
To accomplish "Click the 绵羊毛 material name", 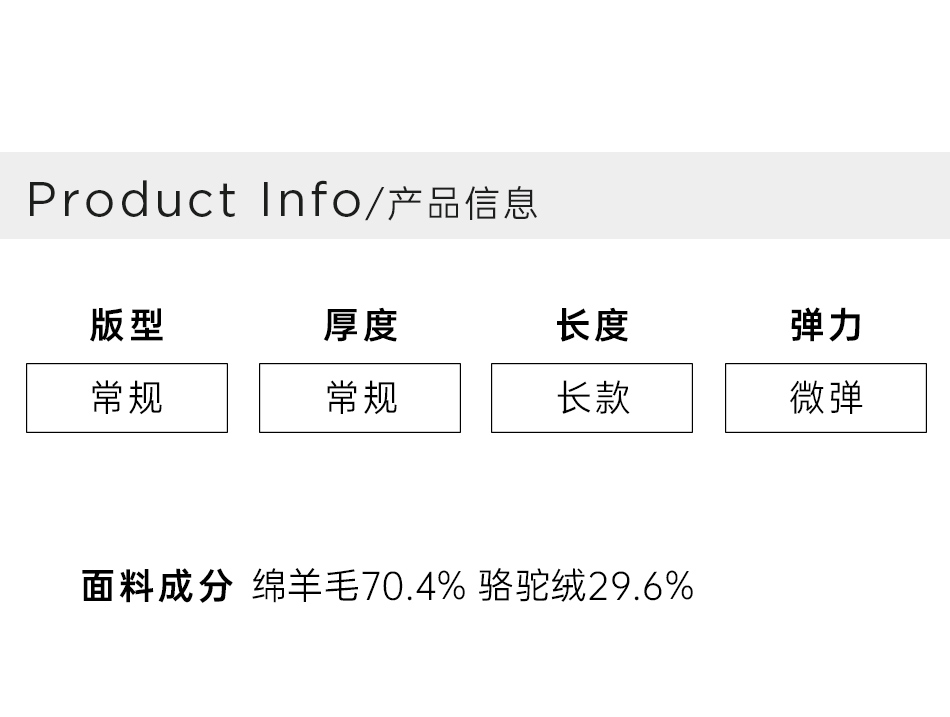I will [x=305, y=586].
